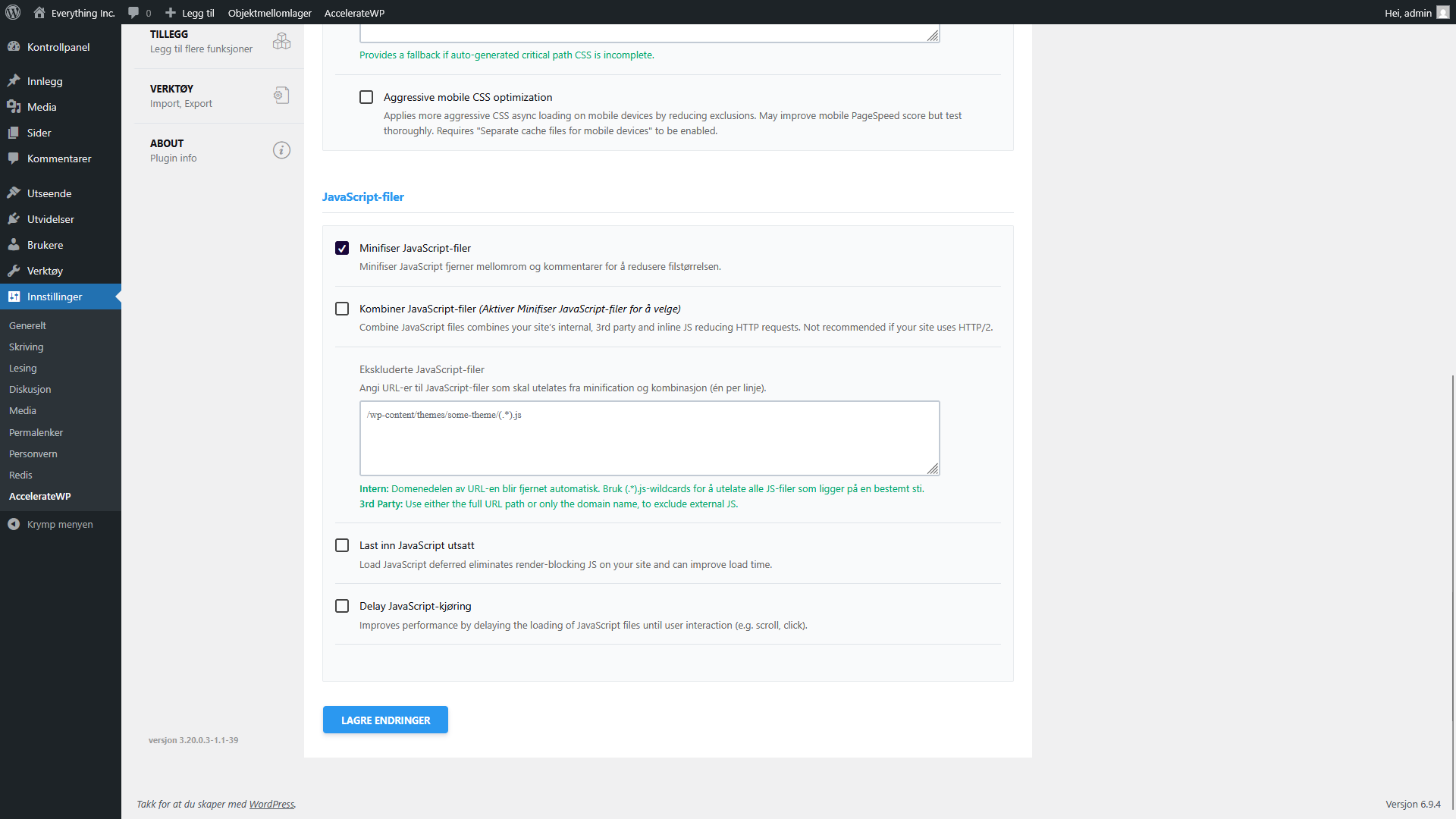Uncheck Minifiser JavaScript-filer checkbox
Image resolution: width=1456 pixels, height=819 pixels.
click(342, 248)
